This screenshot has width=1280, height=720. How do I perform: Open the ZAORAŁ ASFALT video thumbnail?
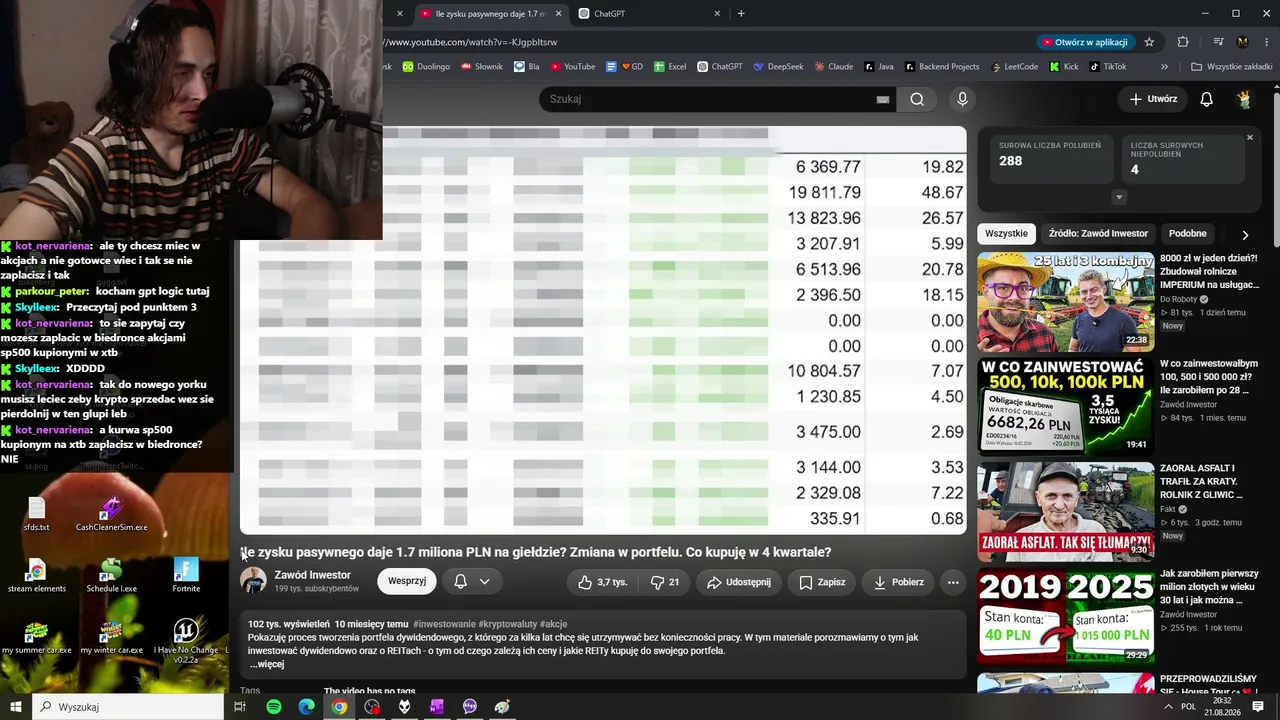coord(1065,511)
